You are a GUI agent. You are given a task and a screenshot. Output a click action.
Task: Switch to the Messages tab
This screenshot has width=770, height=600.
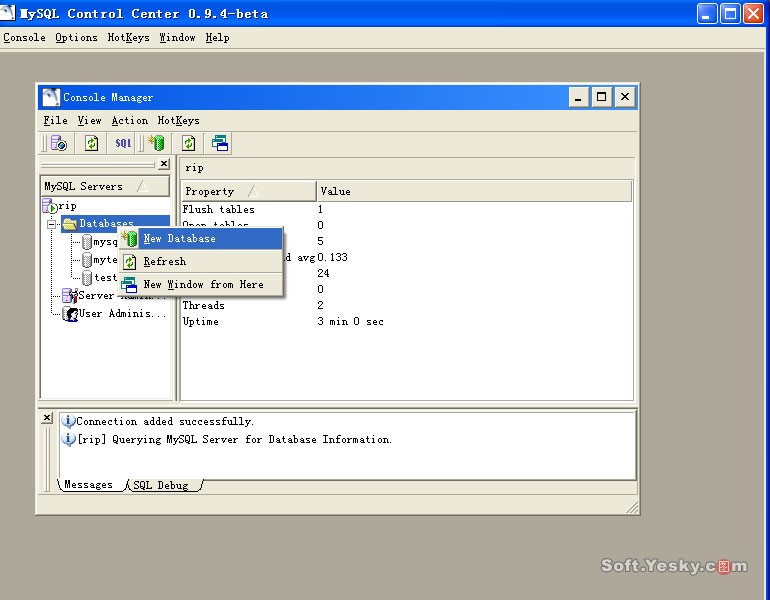click(89, 485)
